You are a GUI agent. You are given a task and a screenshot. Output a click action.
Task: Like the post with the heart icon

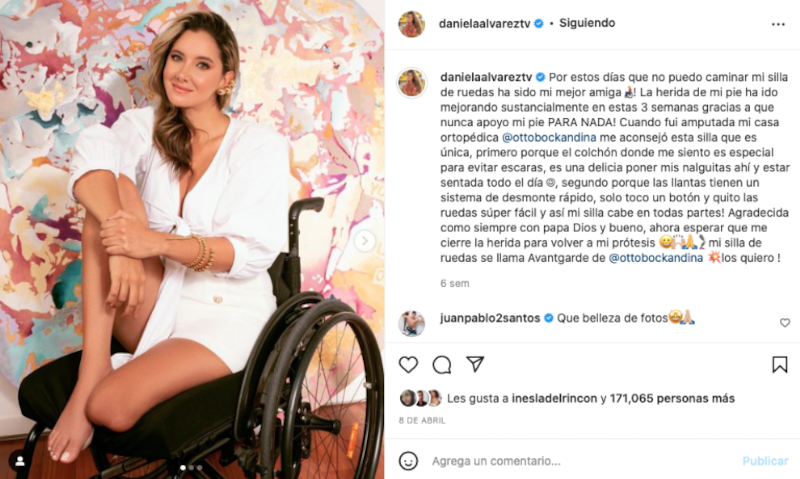[408, 364]
